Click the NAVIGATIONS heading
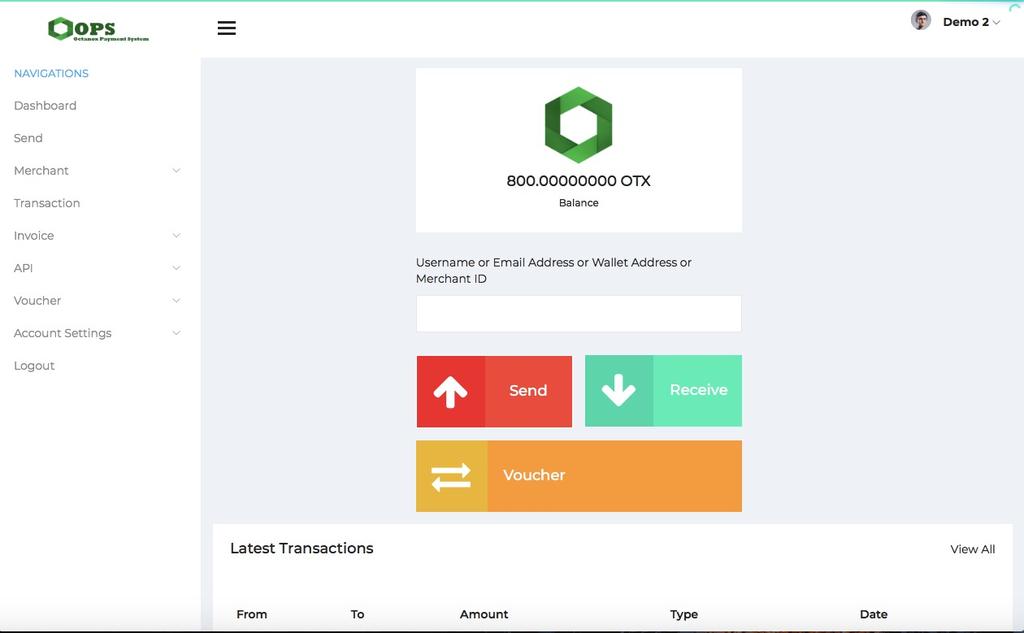The height and width of the screenshot is (633, 1024). 51,73
